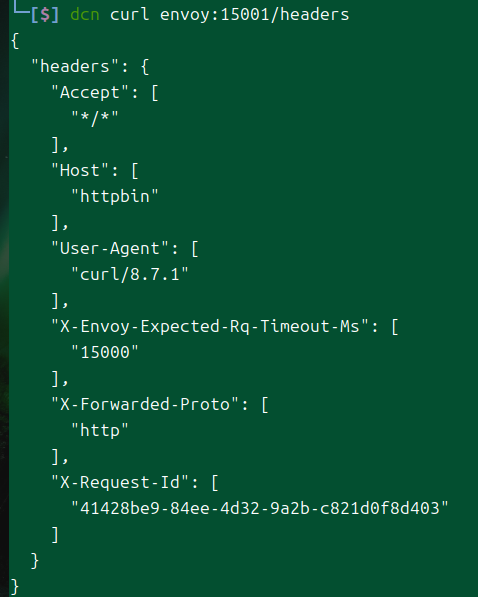Click the "http" proto value

coord(100,431)
